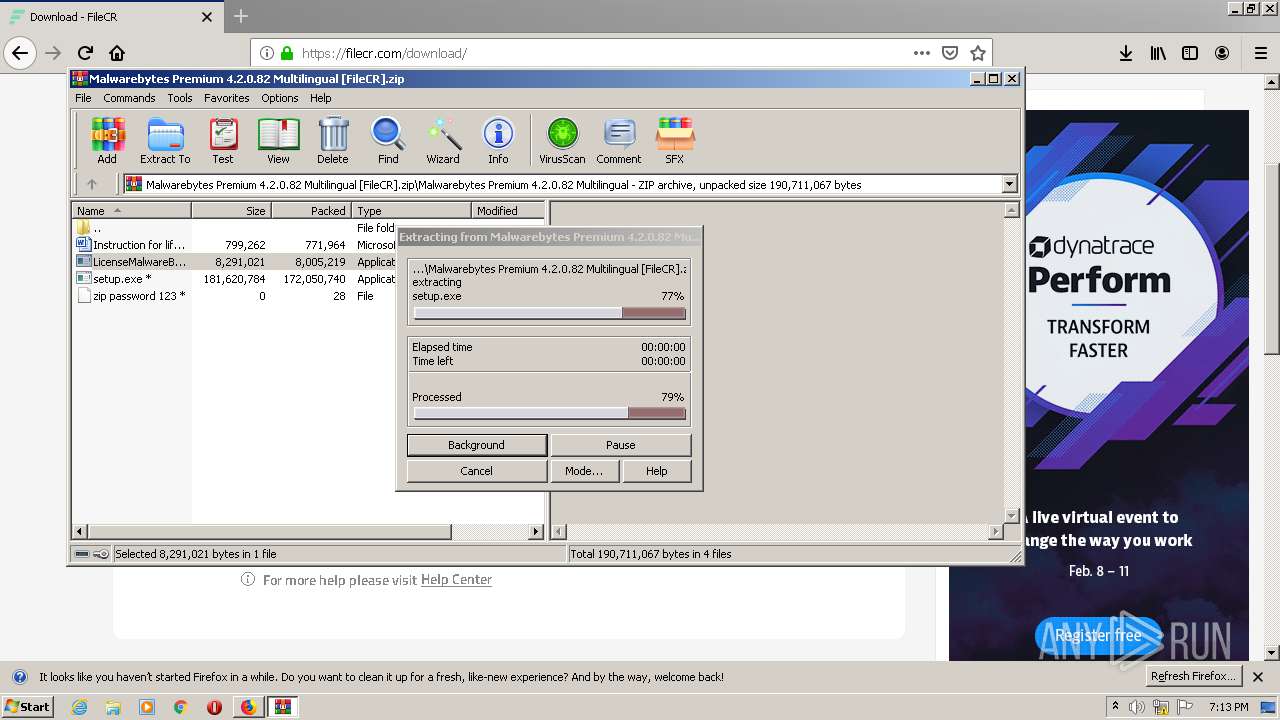Show archive Info
Image resolution: width=1280 pixels, height=720 pixels.
[498, 140]
